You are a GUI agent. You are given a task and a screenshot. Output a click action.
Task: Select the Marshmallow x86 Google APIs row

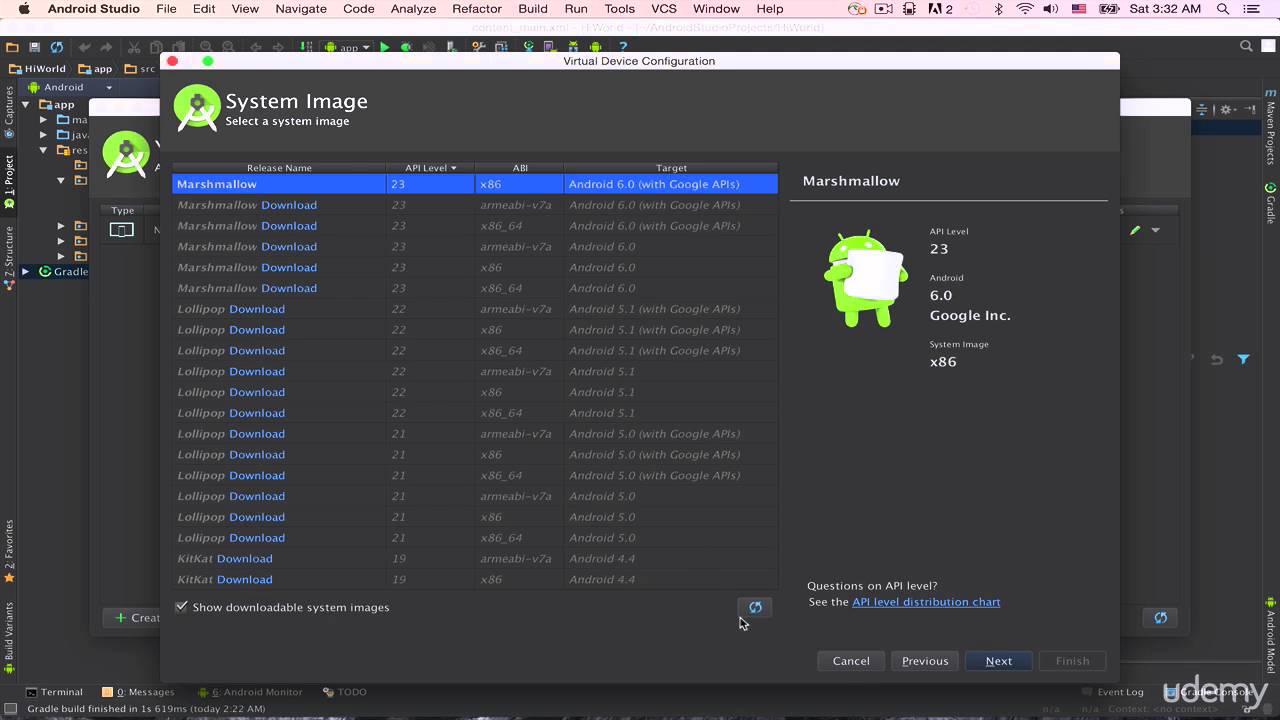tap(475, 184)
